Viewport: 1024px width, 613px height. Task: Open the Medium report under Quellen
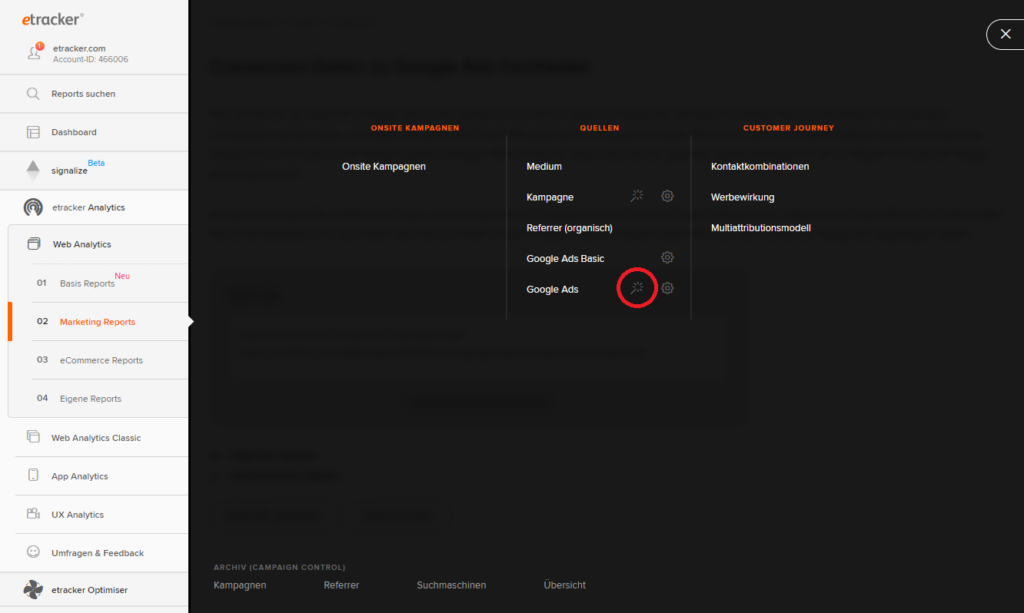(x=544, y=166)
